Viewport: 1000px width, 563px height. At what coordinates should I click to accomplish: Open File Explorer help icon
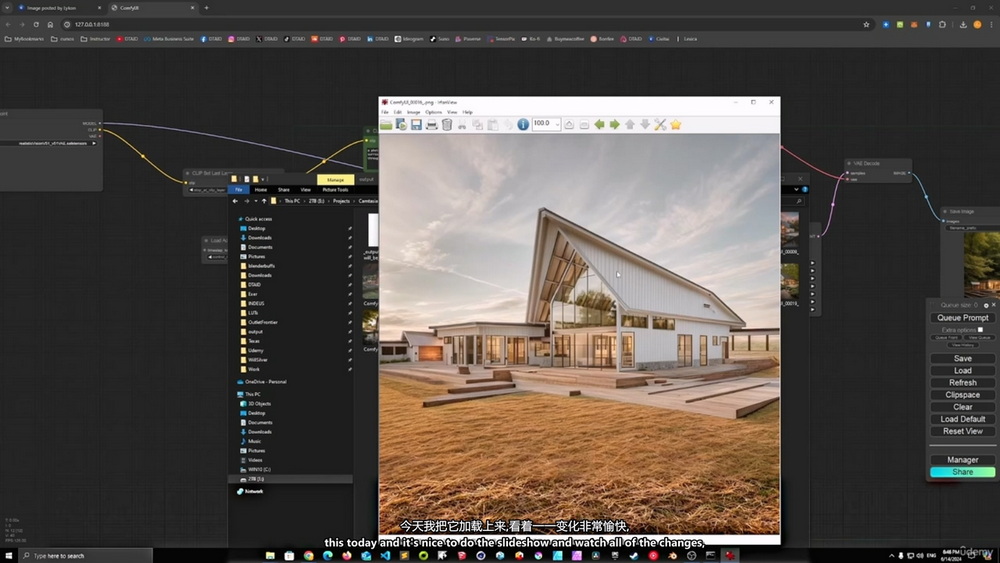tap(805, 189)
